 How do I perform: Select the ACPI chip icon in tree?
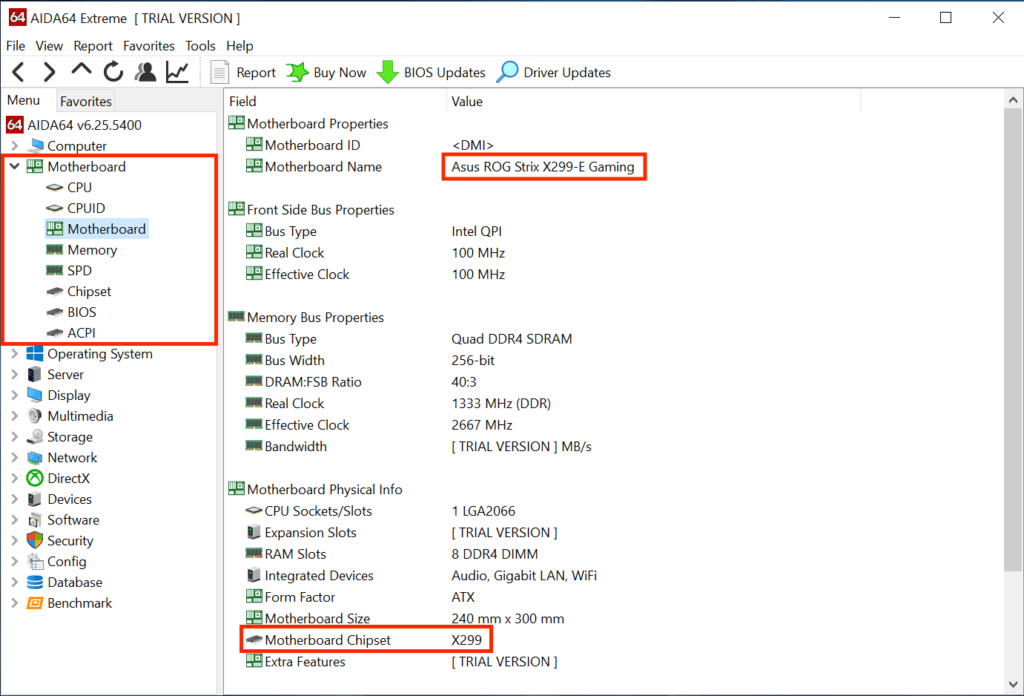tap(55, 333)
